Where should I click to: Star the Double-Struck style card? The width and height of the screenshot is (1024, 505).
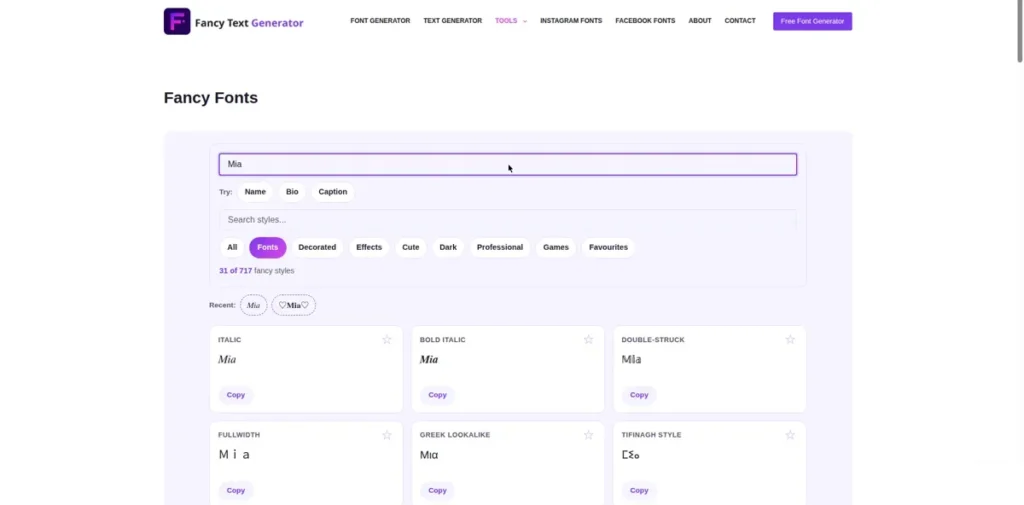pyautogui.click(x=790, y=340)
